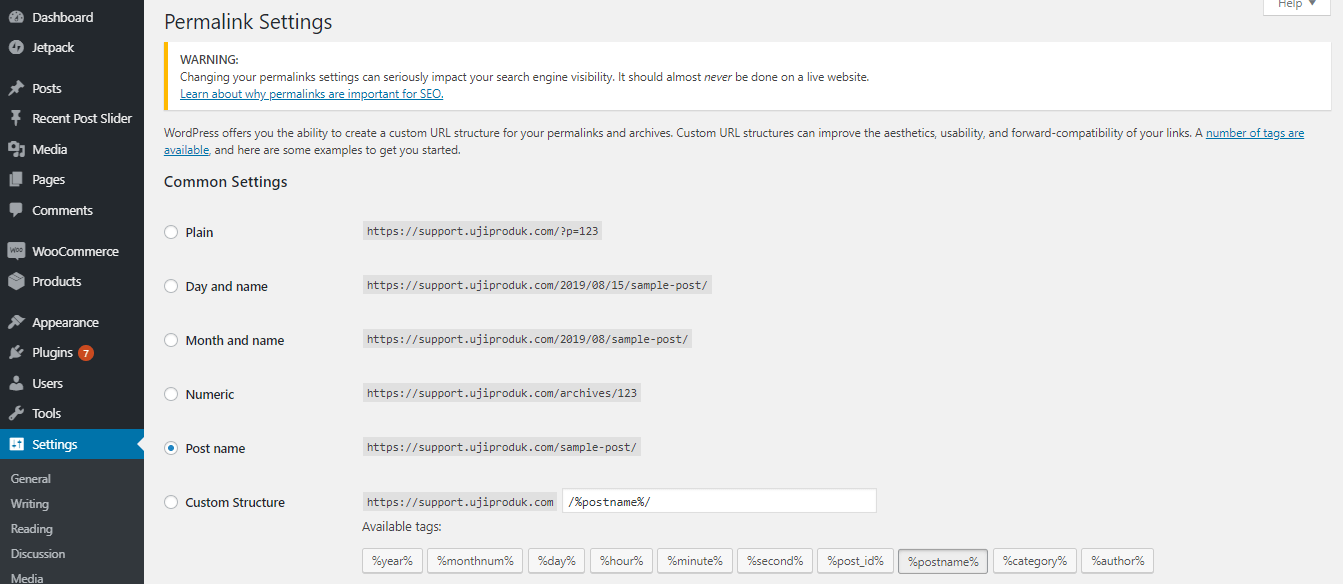This screenshot has width=1343, height=584.
Task: Insert the %hour% tag
Action: point(622,561)
